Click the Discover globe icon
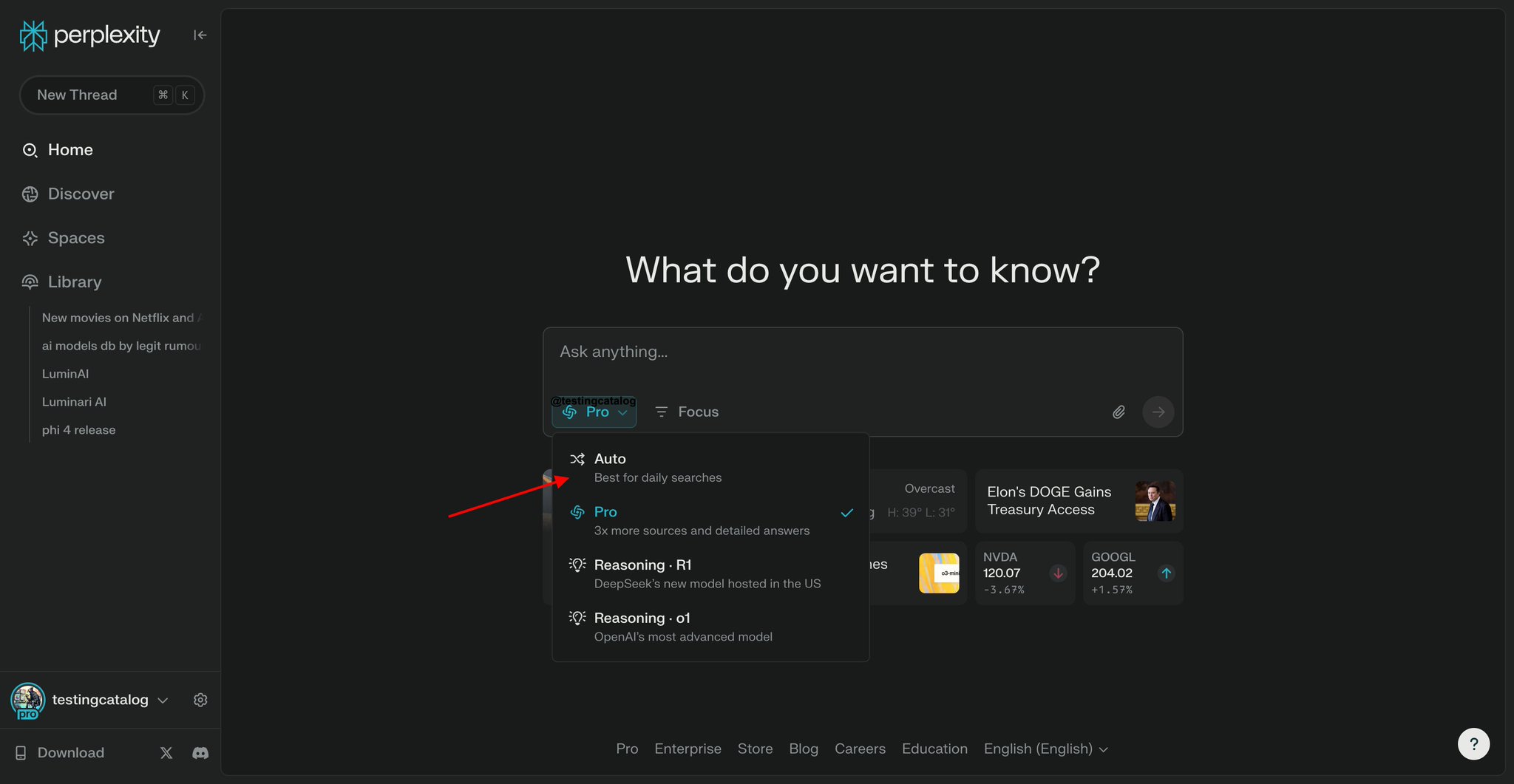The width and height of the screenshot is (1514, 784). pos(30,194)
